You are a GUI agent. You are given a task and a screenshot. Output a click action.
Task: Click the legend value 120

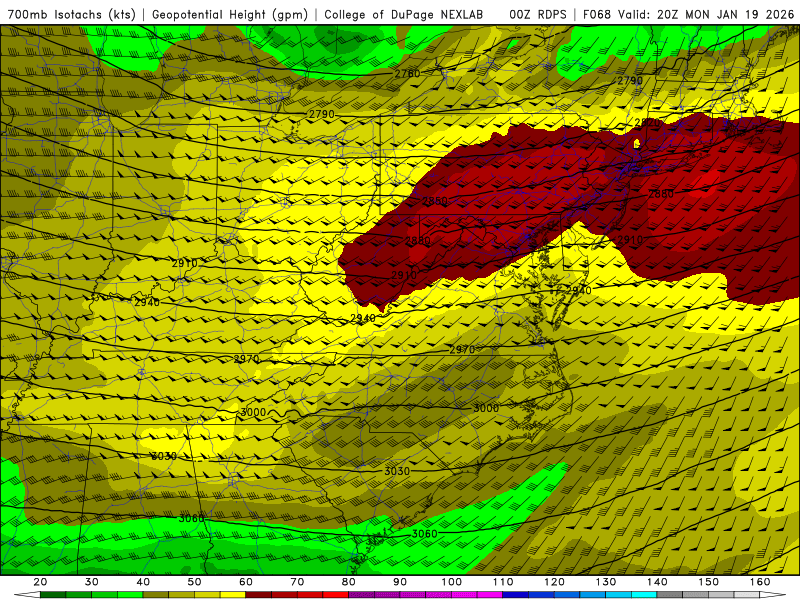(x=555, y=582)
